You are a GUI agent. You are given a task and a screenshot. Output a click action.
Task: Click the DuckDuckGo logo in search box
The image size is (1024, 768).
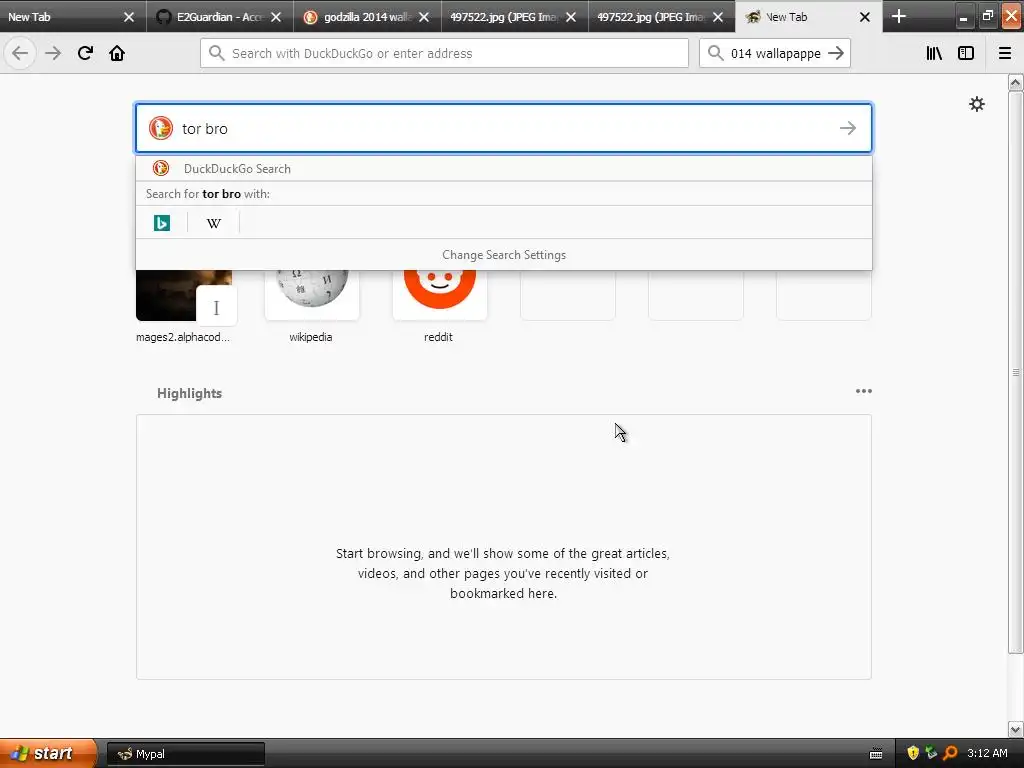pyautogui.click(x=161, y=128)
